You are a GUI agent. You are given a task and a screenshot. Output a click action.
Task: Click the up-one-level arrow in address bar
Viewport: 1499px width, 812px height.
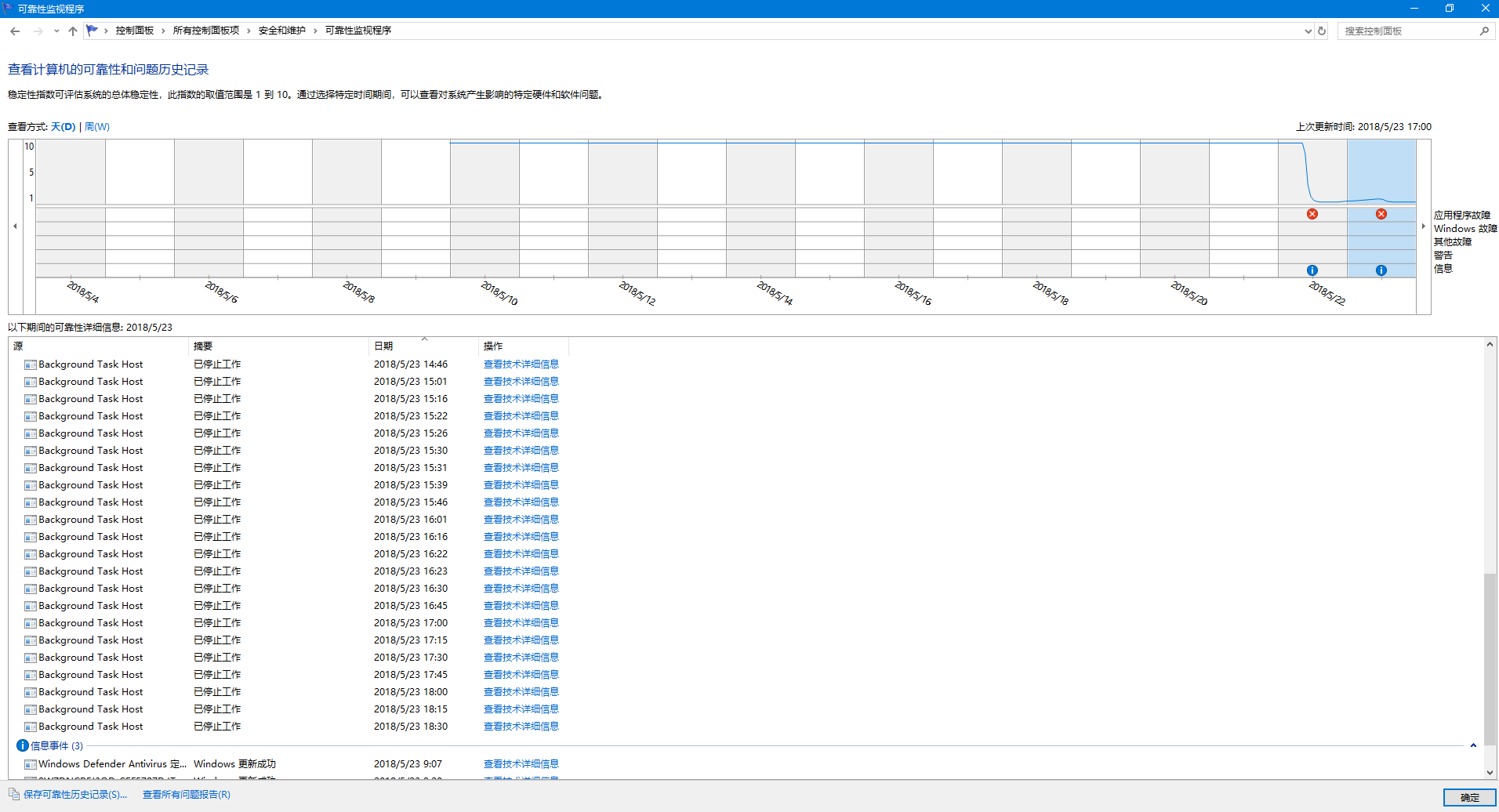point(73,31)
